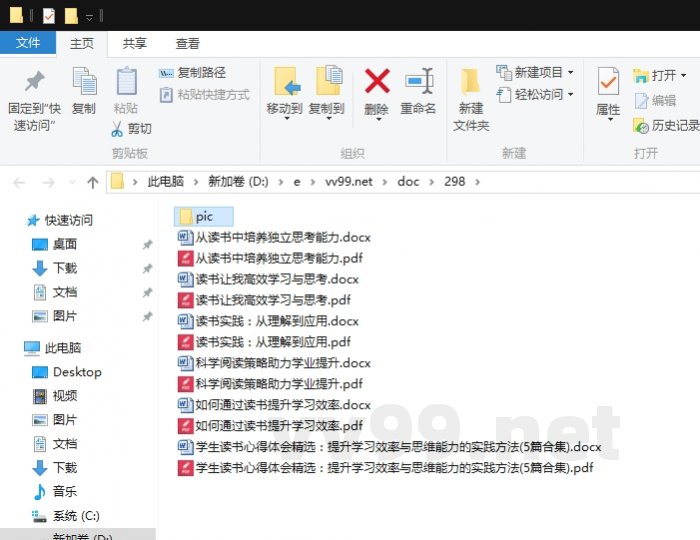Viewport: 700px width, 540px height.
Task: Click the Rename (重命名) icon
Action: (419, 81)
